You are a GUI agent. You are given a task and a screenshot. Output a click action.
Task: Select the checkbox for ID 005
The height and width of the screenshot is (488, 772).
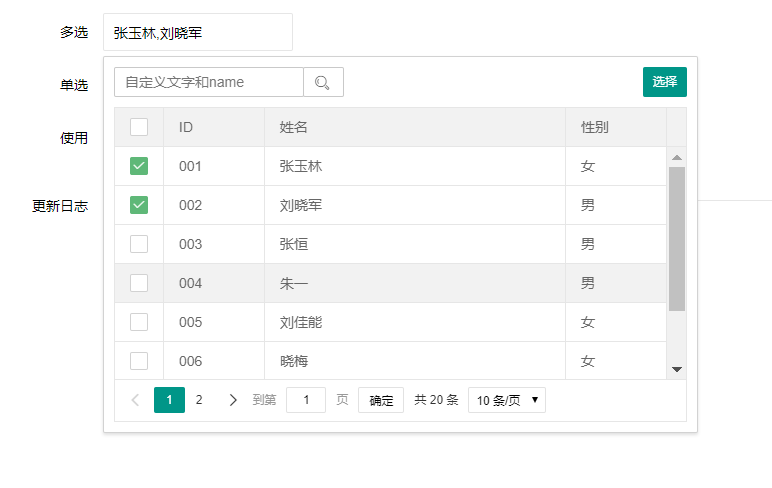point(139,322)
